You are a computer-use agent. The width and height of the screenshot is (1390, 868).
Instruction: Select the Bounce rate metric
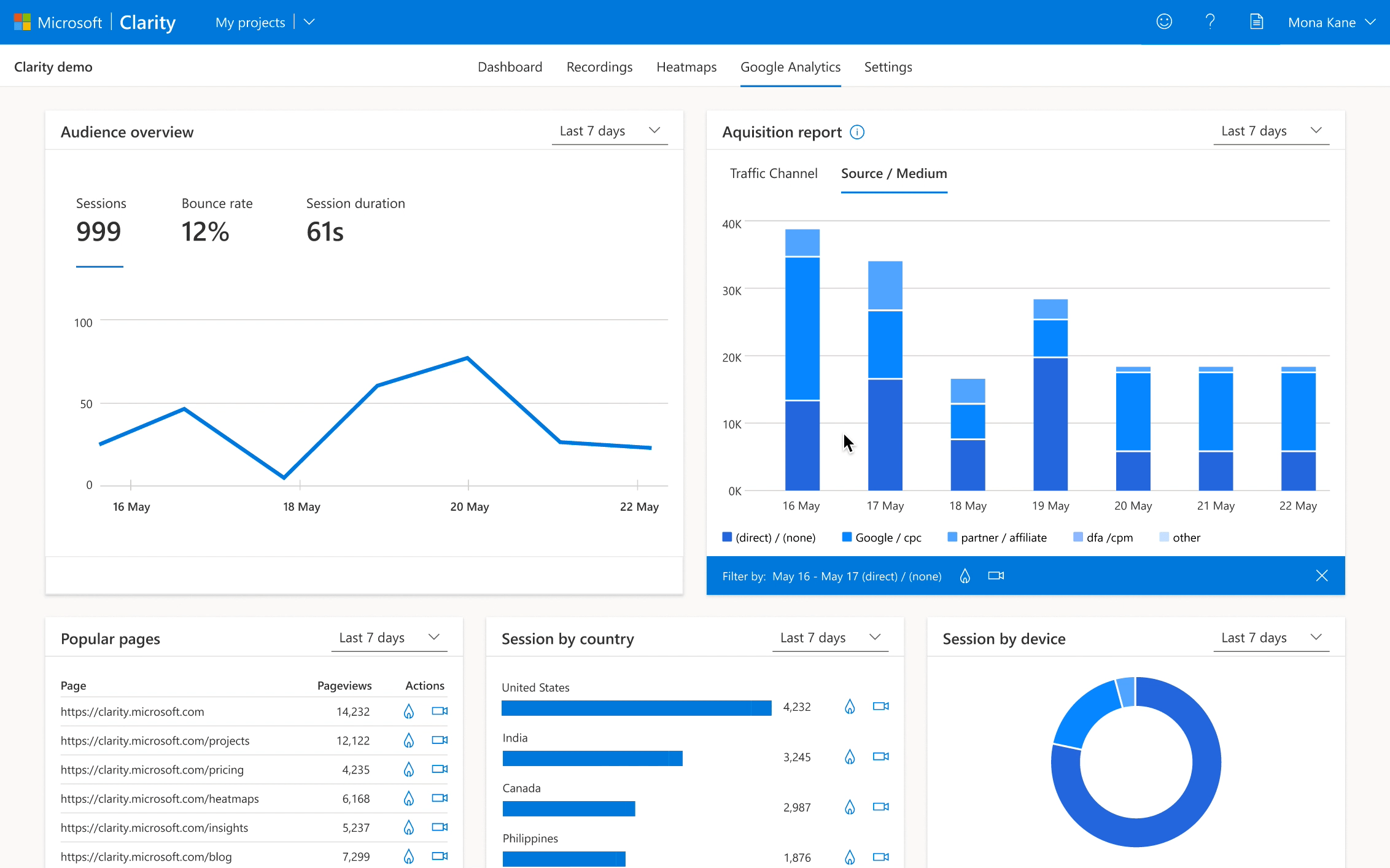point(217,222)
